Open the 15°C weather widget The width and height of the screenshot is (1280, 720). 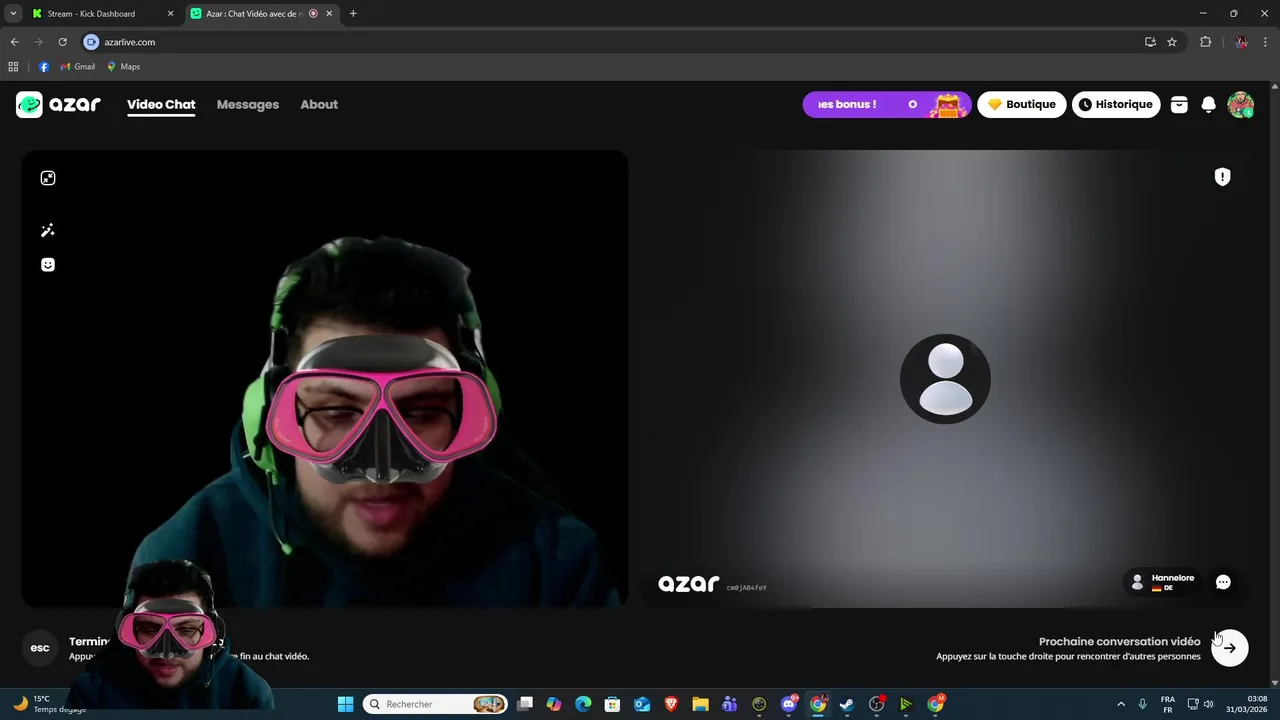coord(48,704)
